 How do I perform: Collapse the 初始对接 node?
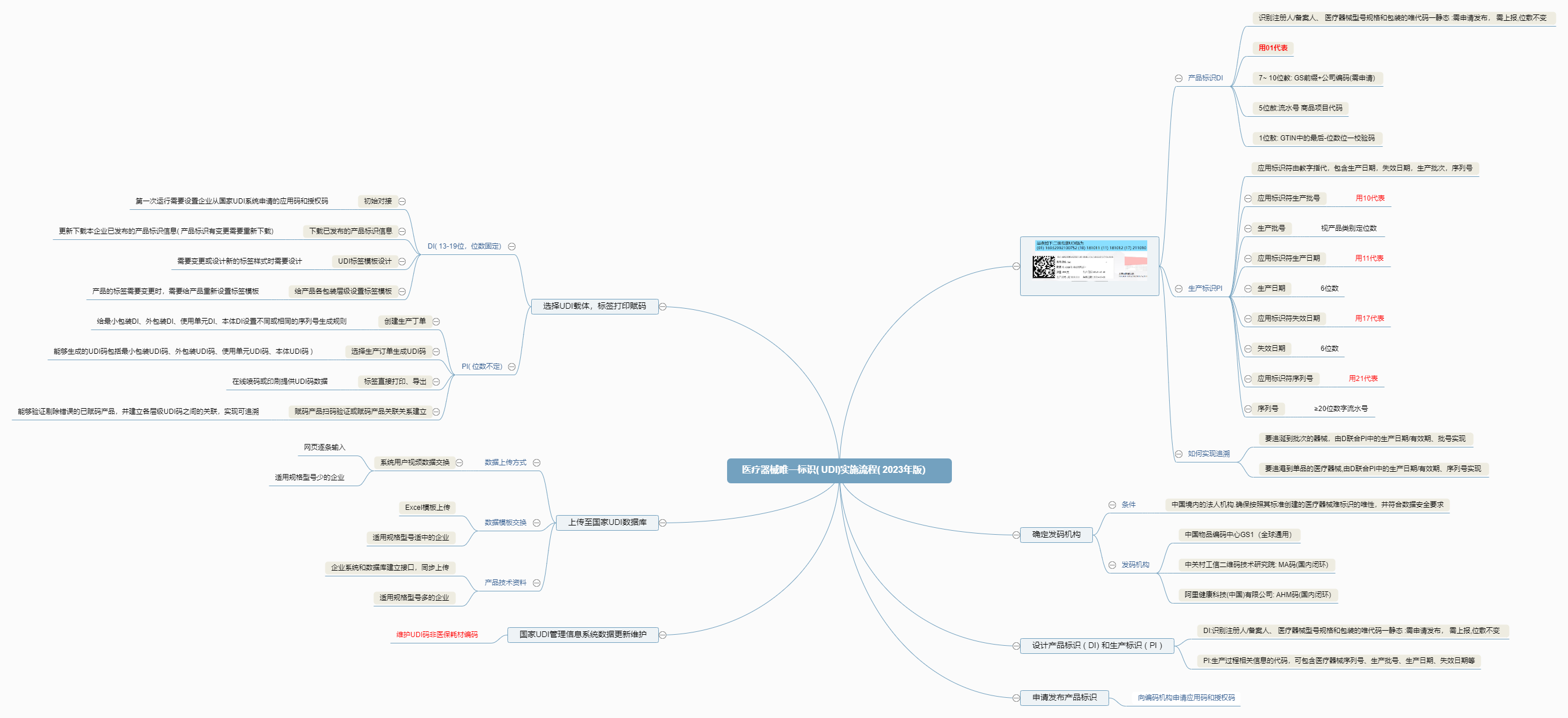pyautogui.click(x=402, y=202)
